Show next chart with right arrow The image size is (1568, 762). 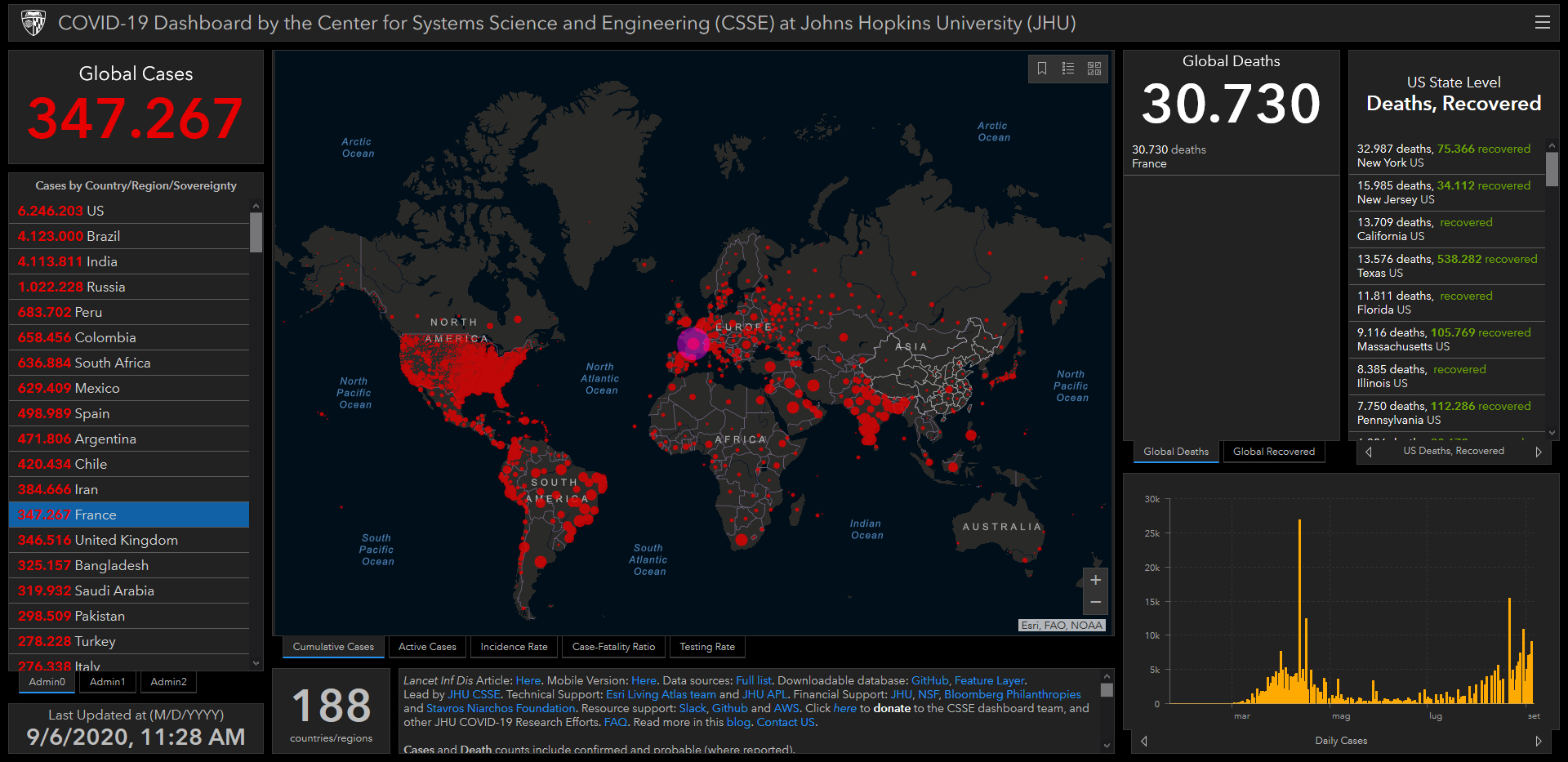[x=1539, y=741]
